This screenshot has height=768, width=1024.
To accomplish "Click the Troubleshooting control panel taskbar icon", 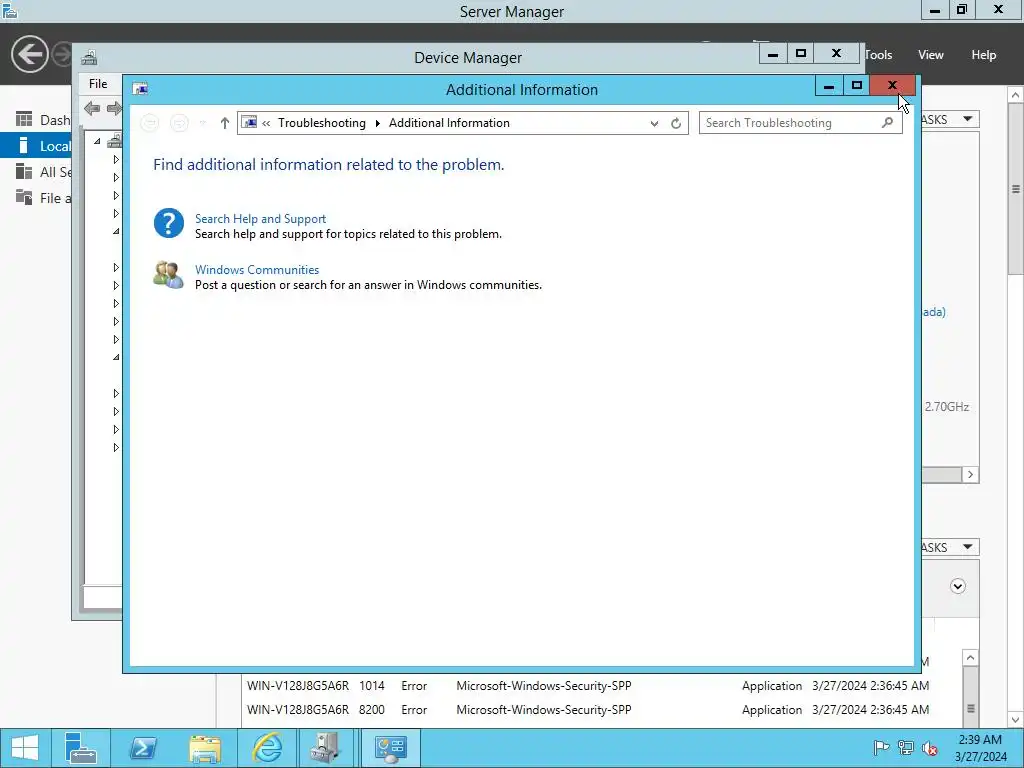I will 391,748.
